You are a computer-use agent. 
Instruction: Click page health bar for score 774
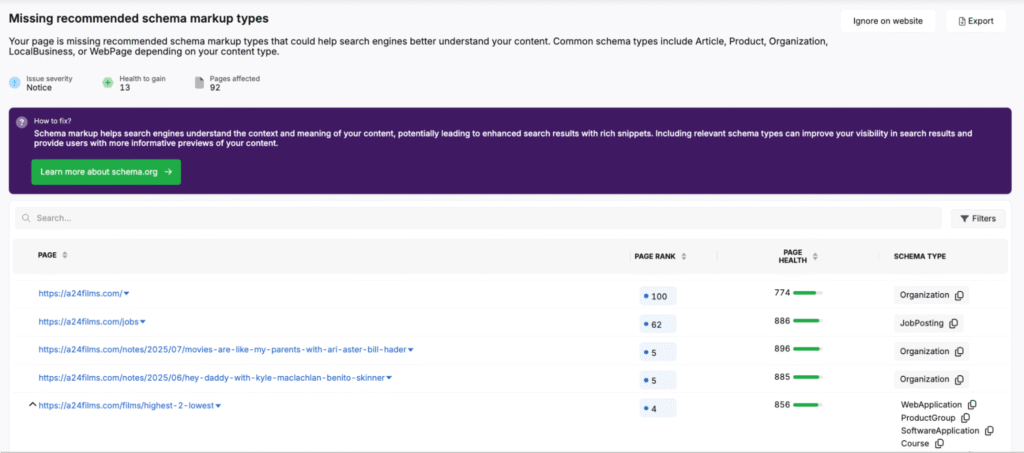pos(808,293)
